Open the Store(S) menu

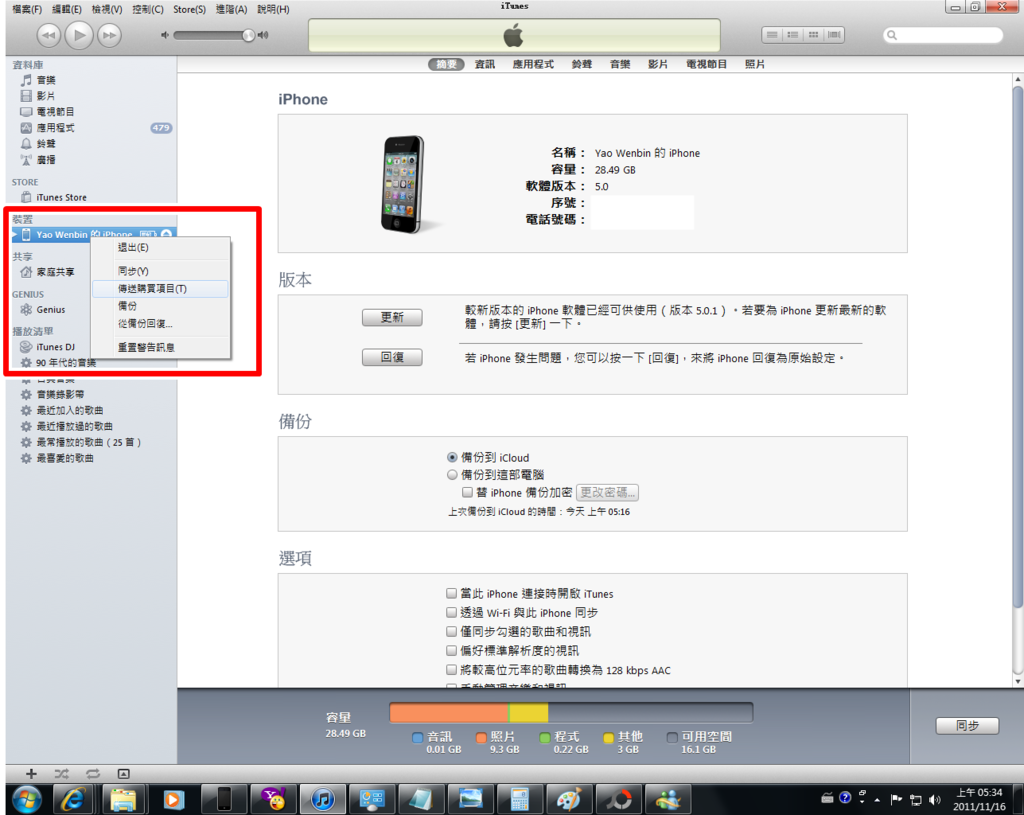coord(189,9)
